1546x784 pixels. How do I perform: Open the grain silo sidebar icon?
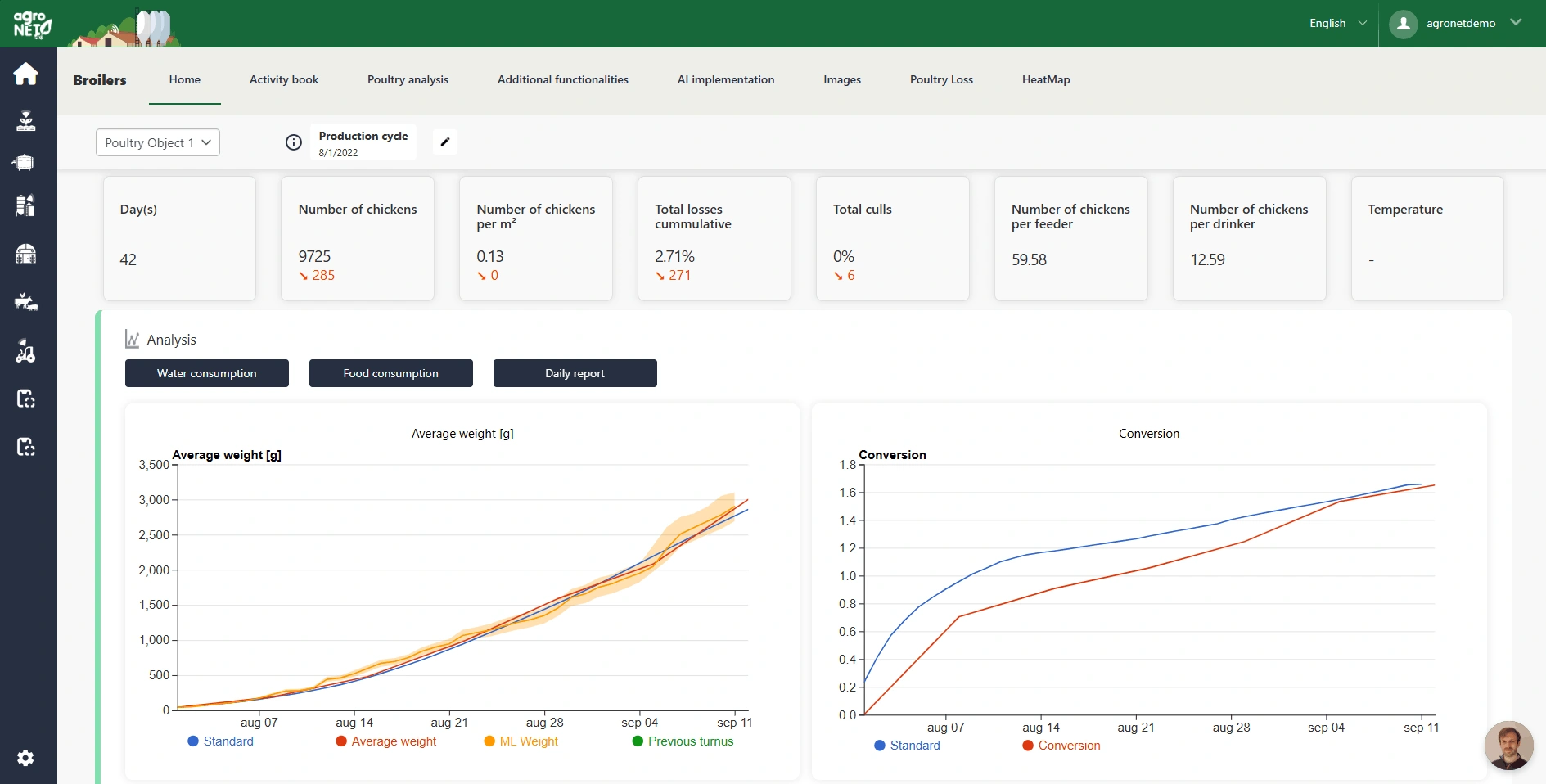point(25,205)
